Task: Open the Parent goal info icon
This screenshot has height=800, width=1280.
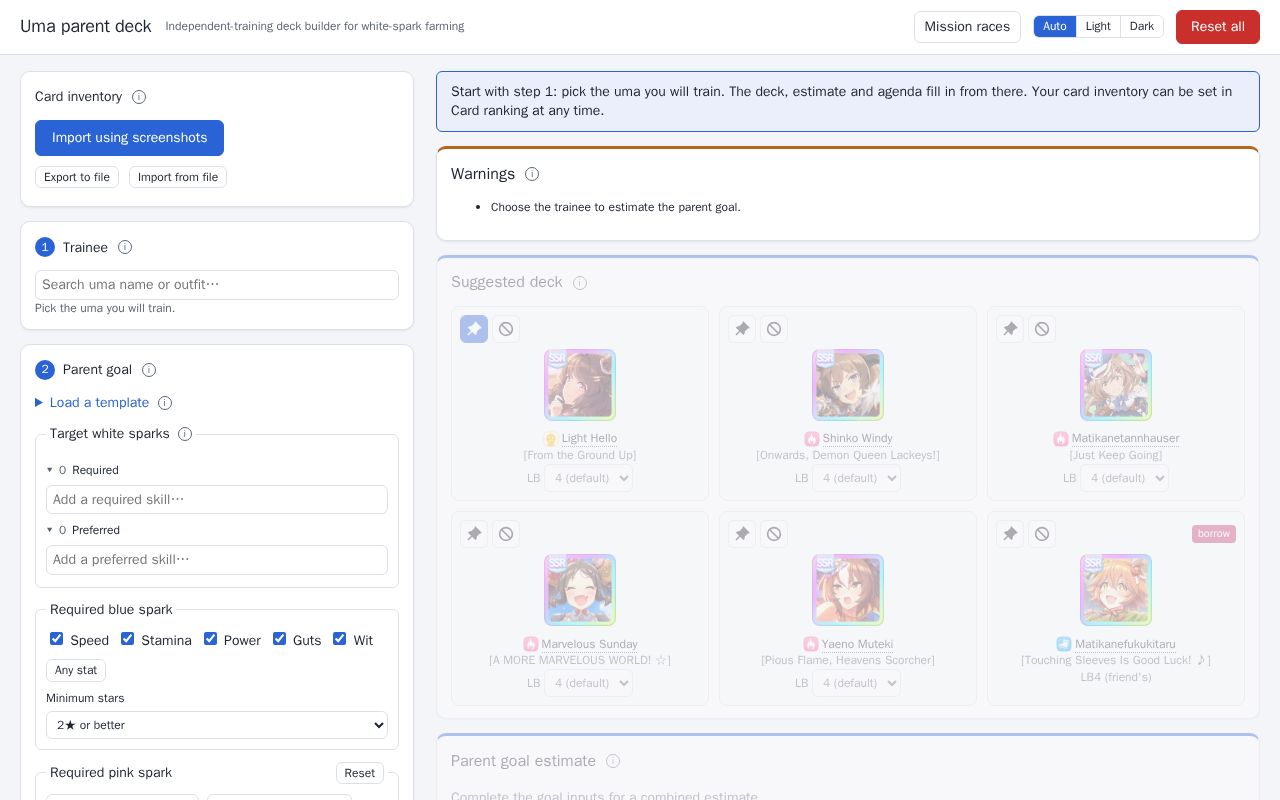Action: click(149, 370)
